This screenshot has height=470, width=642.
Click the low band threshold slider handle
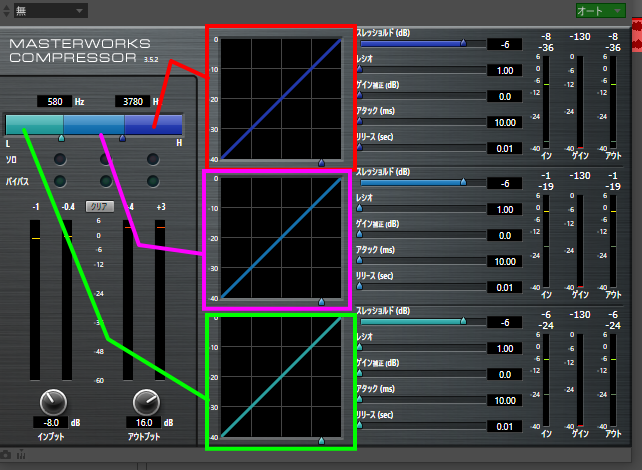point(463,321)
